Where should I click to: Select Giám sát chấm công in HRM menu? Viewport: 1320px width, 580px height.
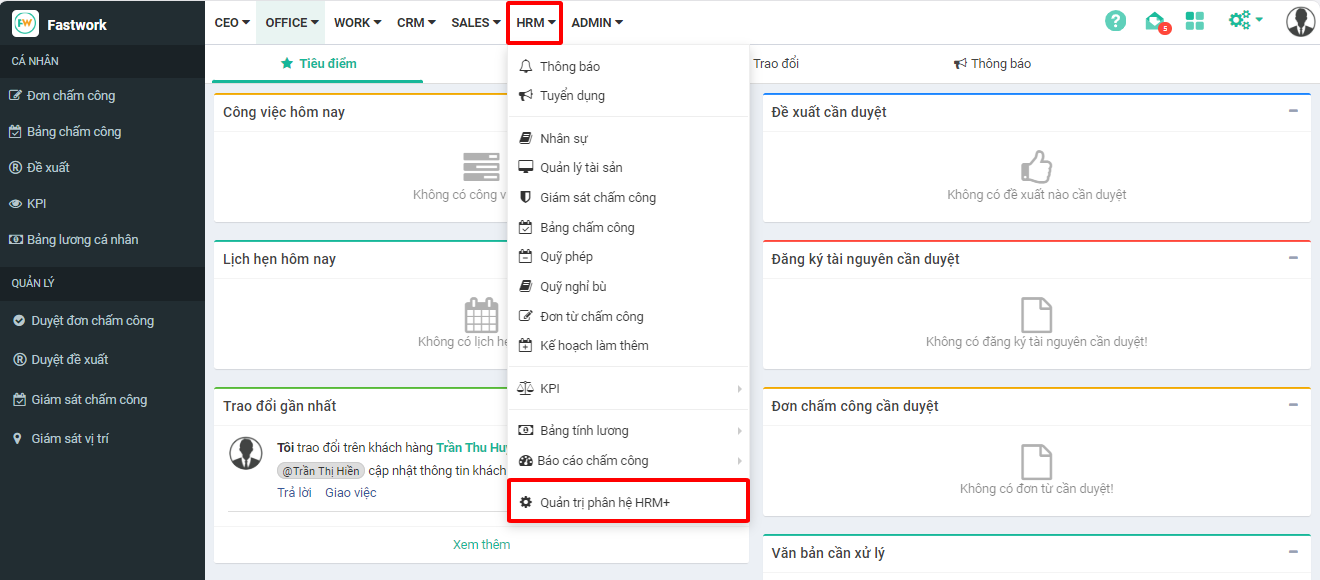(597, 198)
